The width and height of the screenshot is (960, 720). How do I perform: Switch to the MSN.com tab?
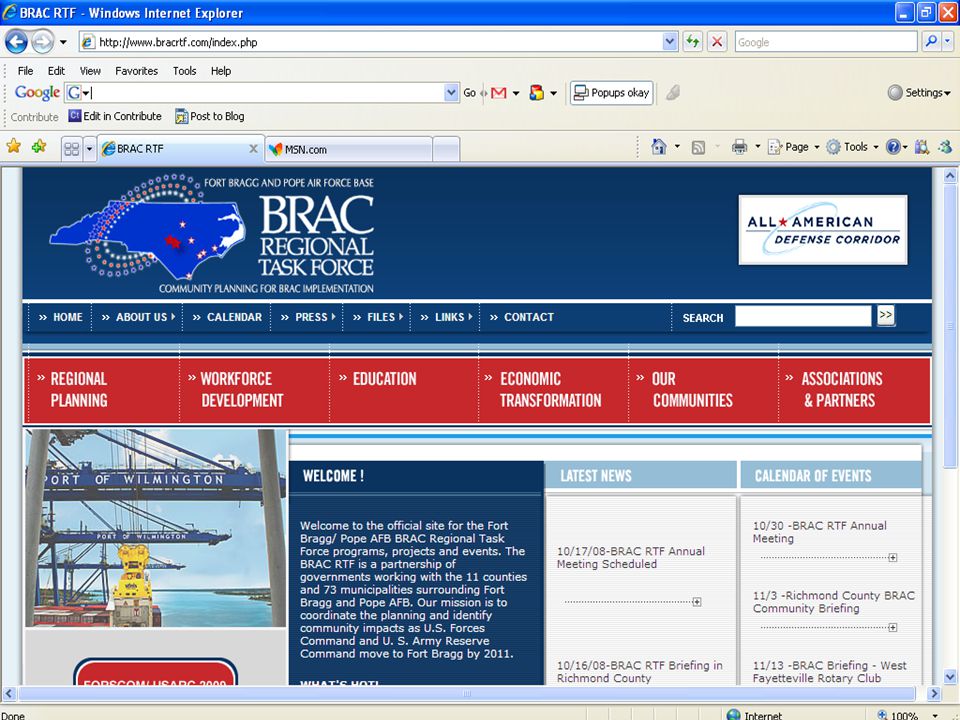tap(349, 149)
